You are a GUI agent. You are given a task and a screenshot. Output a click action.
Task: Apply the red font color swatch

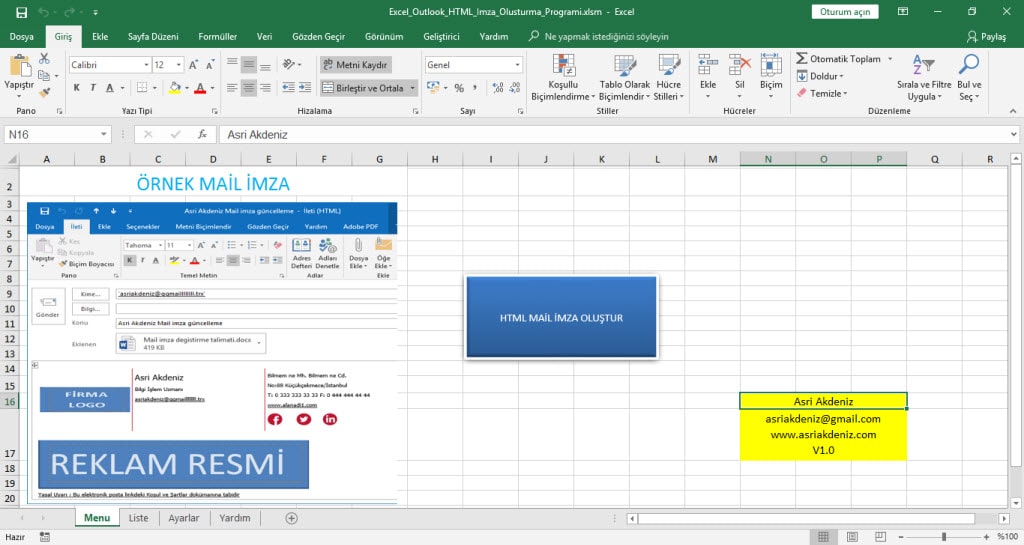(200, 87)
